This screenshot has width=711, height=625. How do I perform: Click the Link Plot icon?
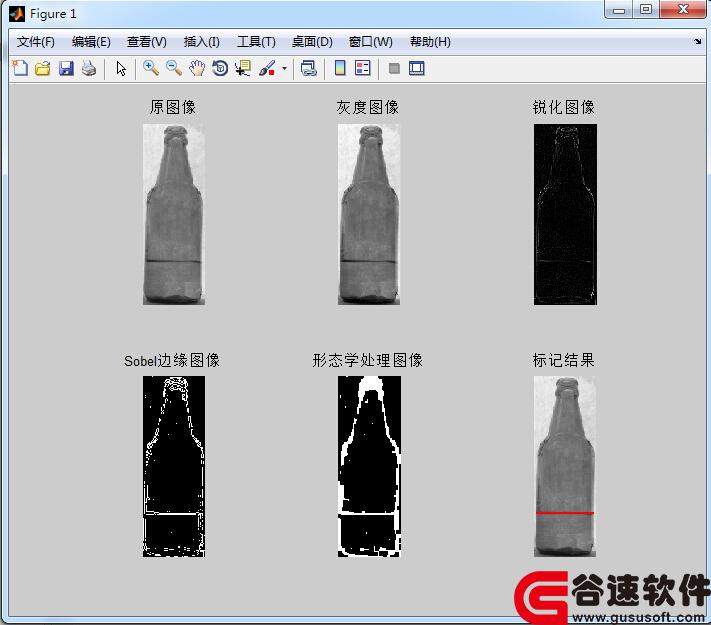(x=309, y=68)
